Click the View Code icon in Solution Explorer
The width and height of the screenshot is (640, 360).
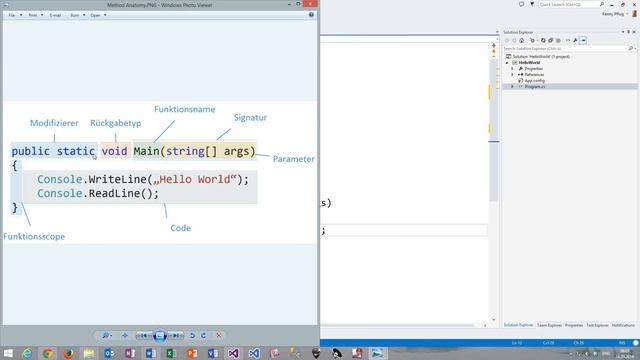(x=568, y=40)
